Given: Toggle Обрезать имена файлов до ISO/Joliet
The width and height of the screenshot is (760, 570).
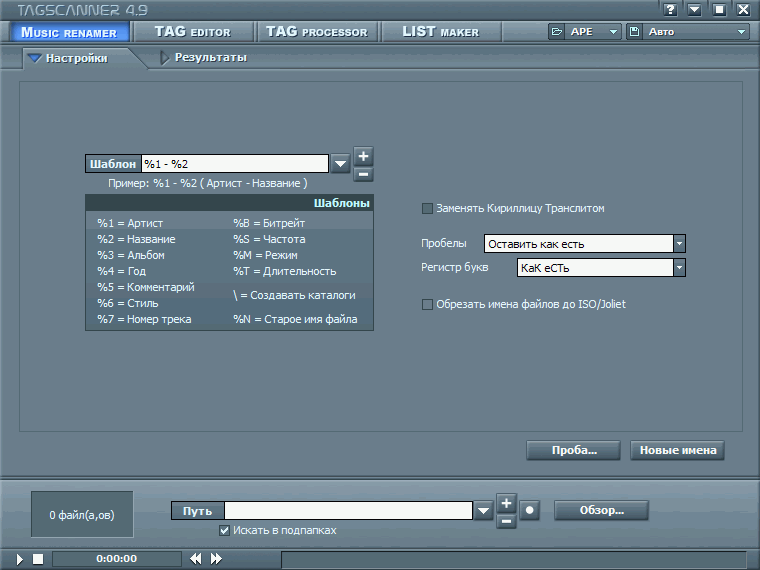Looking at the screenshot, I should (x=427, y=304).
